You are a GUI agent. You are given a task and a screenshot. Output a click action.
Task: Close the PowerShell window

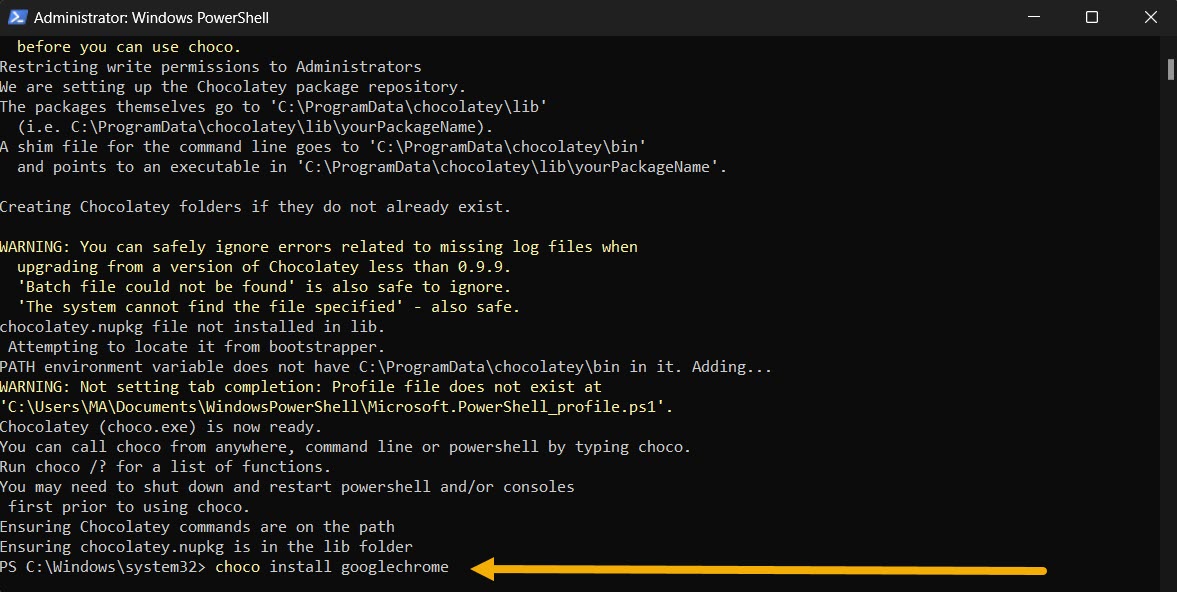click(x=1150, y=17)
